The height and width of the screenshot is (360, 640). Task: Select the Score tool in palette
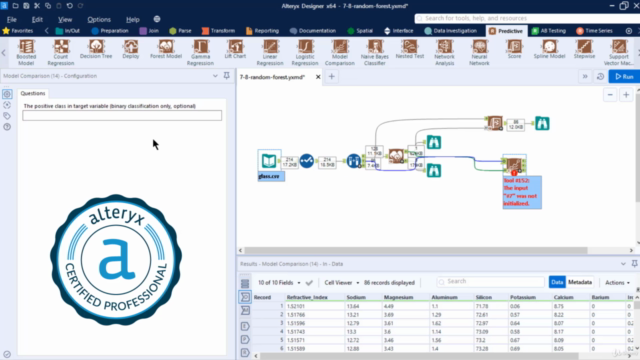(x=514, y=50)
